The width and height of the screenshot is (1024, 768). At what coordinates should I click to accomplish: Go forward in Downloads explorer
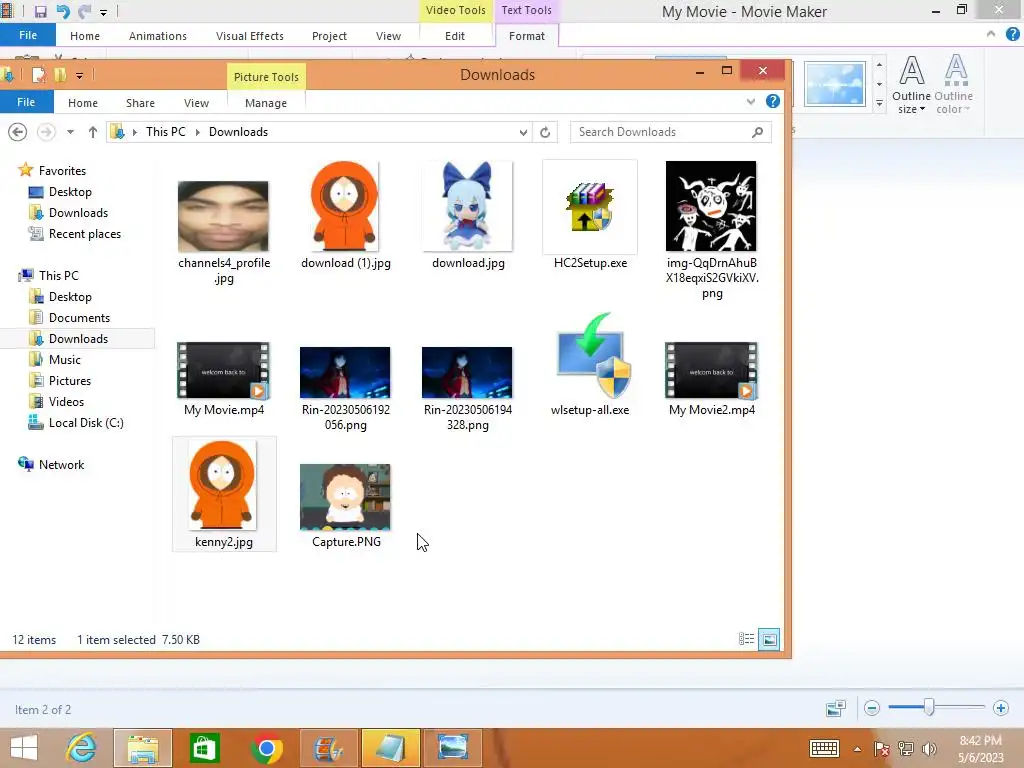[x=46, y=132]
